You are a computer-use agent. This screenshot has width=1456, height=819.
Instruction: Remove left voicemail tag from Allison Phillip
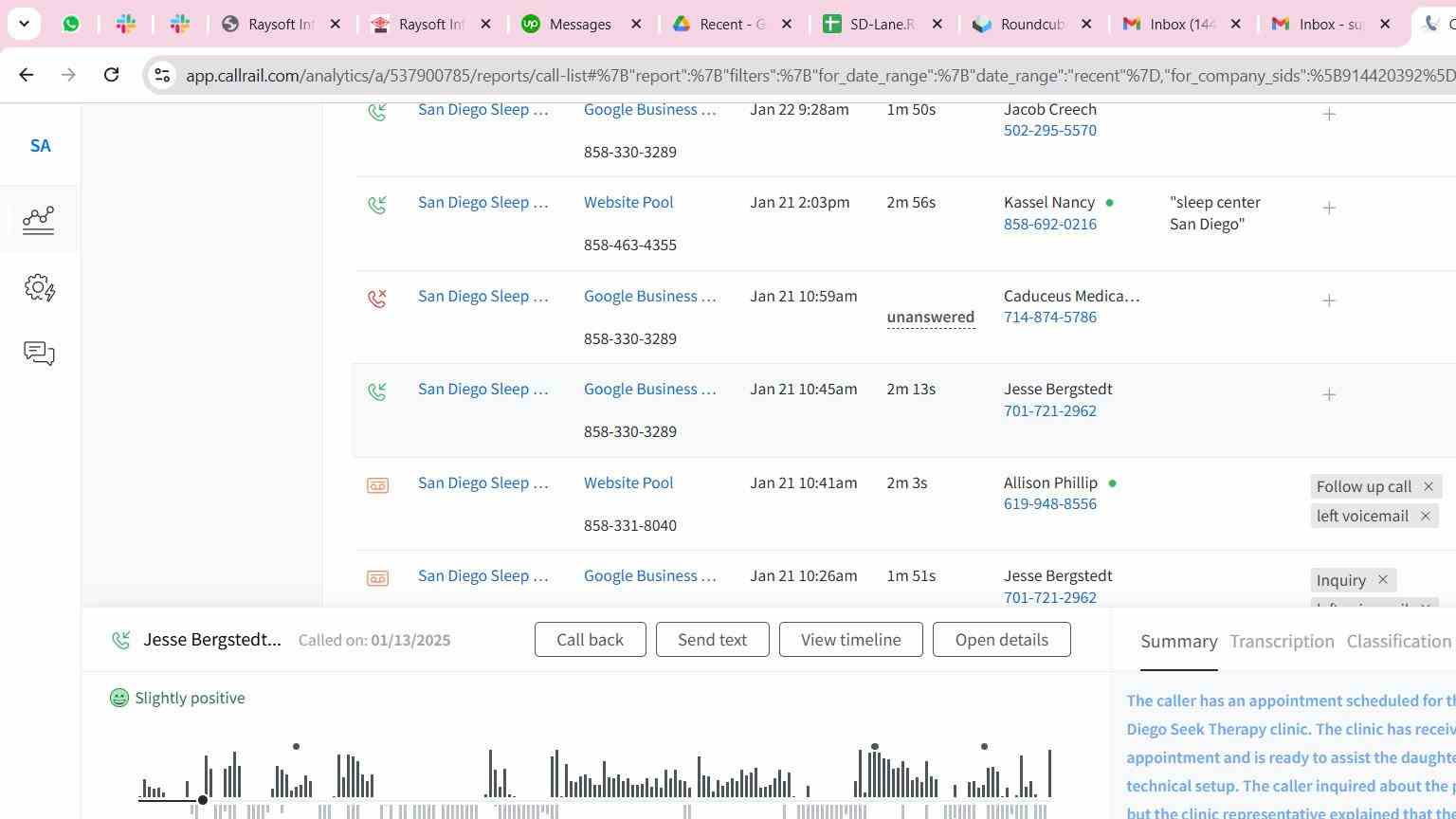(x=1425, y=516)
